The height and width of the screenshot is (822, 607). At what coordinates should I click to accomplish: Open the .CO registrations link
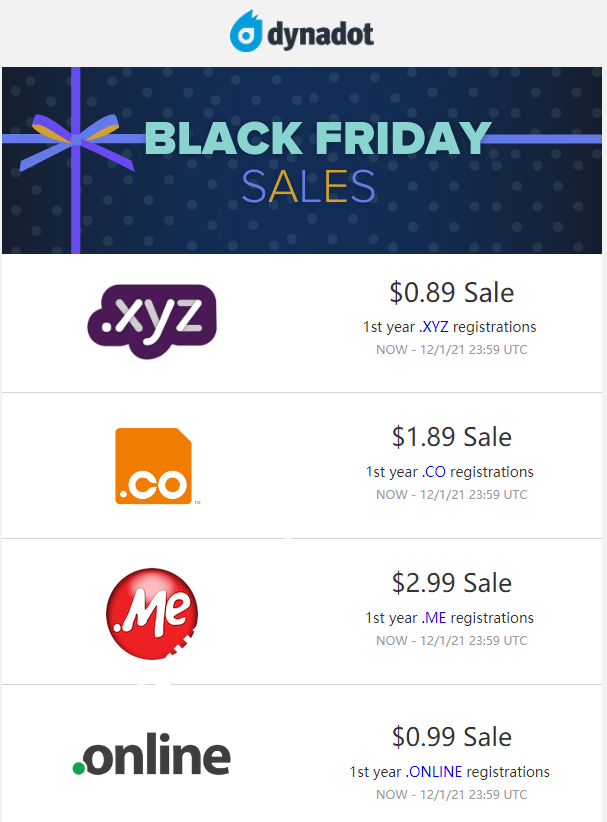pos(435,472)
